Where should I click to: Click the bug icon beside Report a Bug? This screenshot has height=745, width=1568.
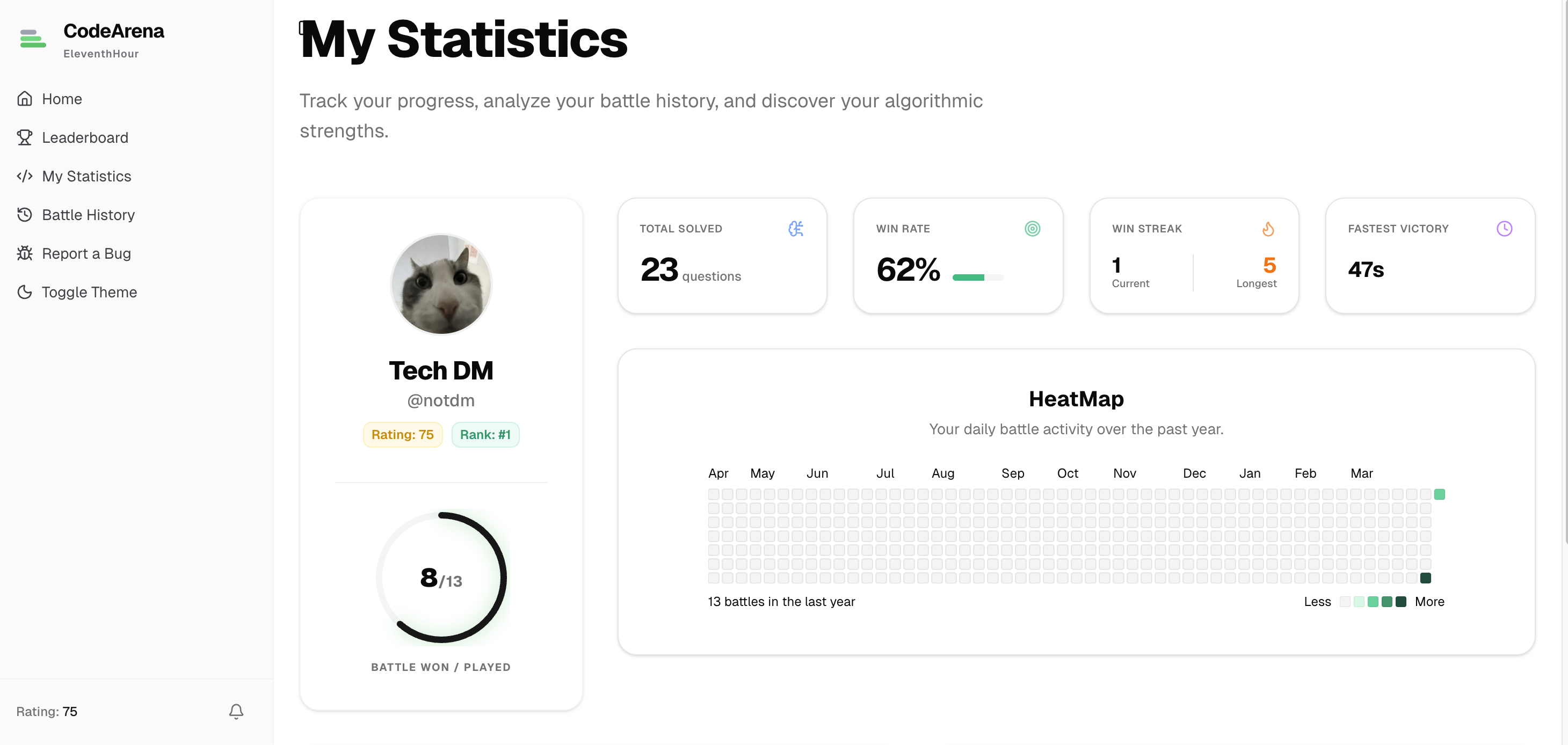pyautogui.click(x=24, y=253)
